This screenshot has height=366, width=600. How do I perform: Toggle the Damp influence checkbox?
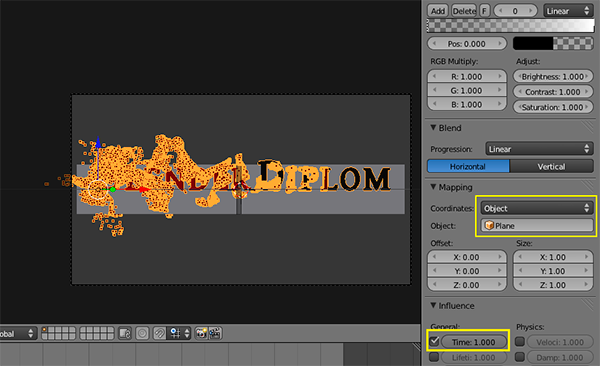[520, 357]
